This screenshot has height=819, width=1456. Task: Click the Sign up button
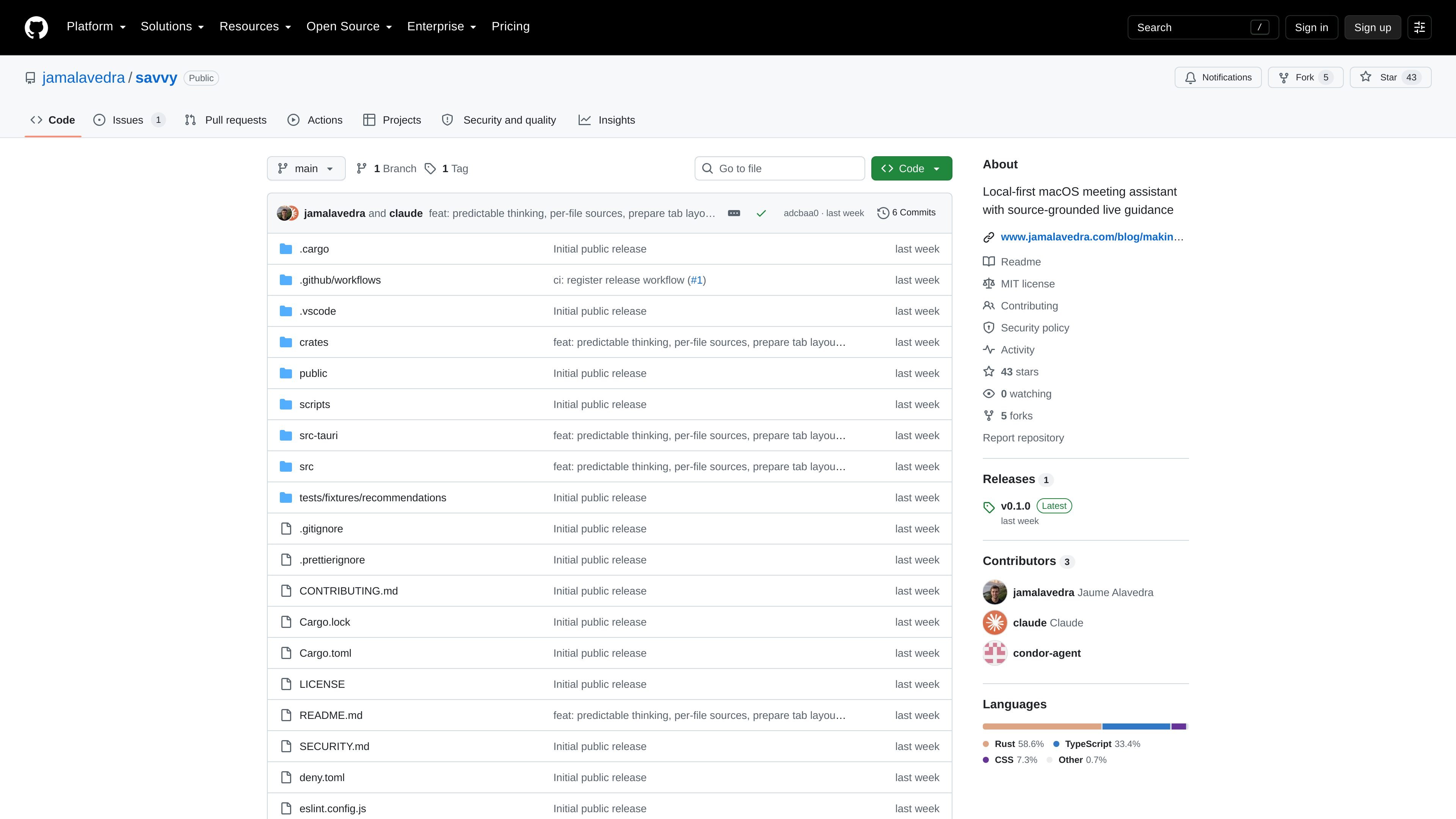[1372, 27]
